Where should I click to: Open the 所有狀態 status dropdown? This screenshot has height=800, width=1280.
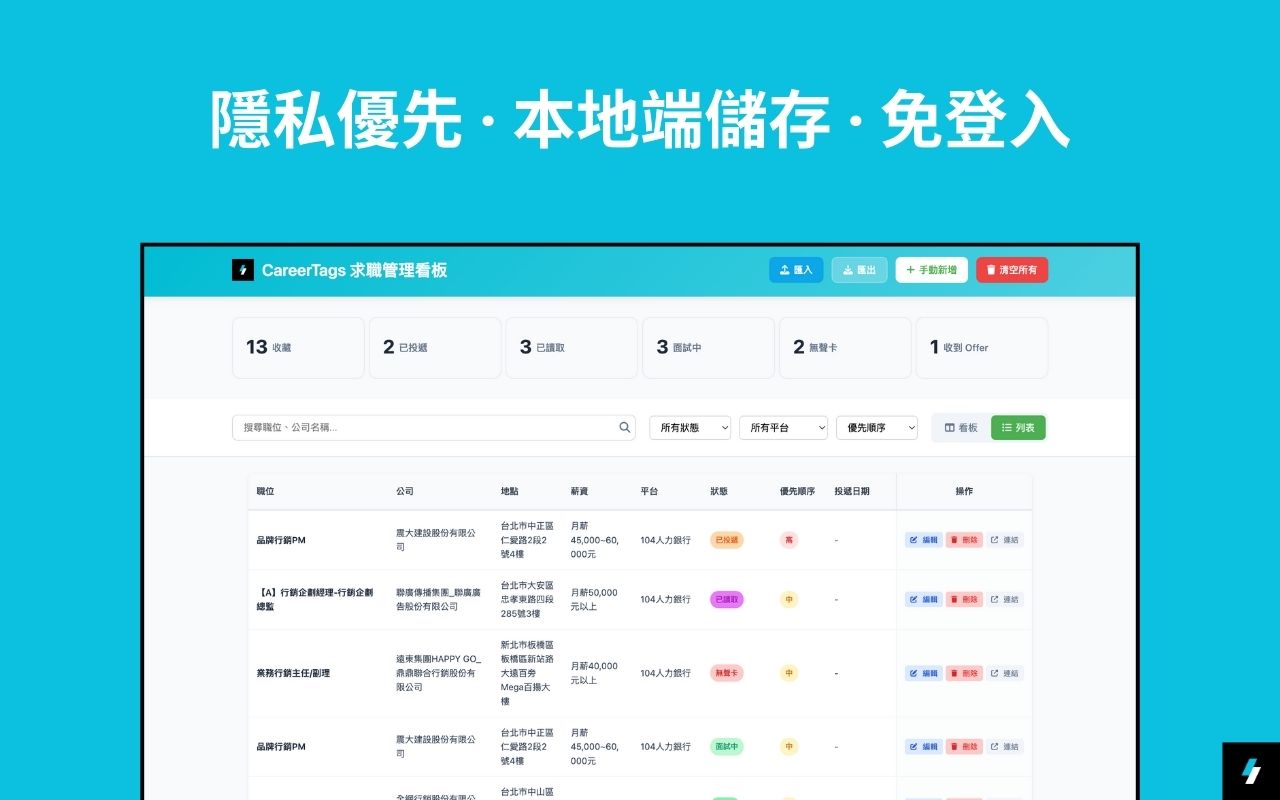point(690,428)
